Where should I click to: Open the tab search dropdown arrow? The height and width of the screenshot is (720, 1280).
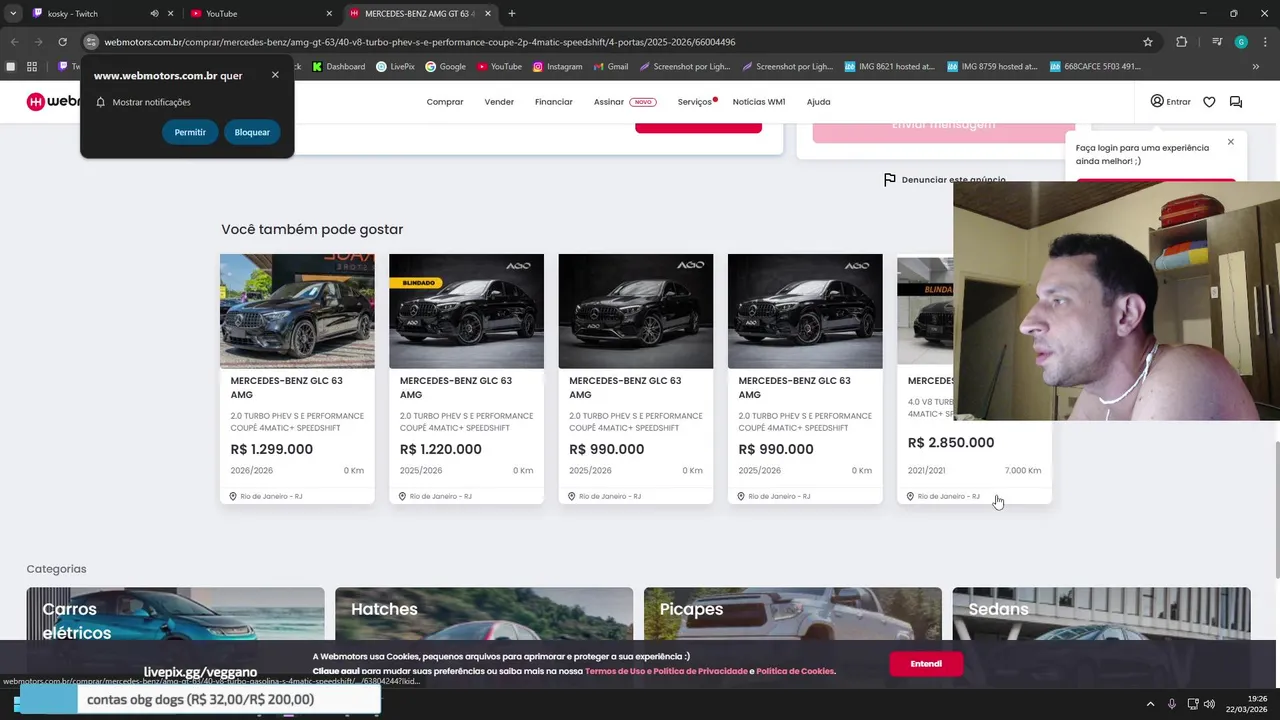(x=13, y=14)
